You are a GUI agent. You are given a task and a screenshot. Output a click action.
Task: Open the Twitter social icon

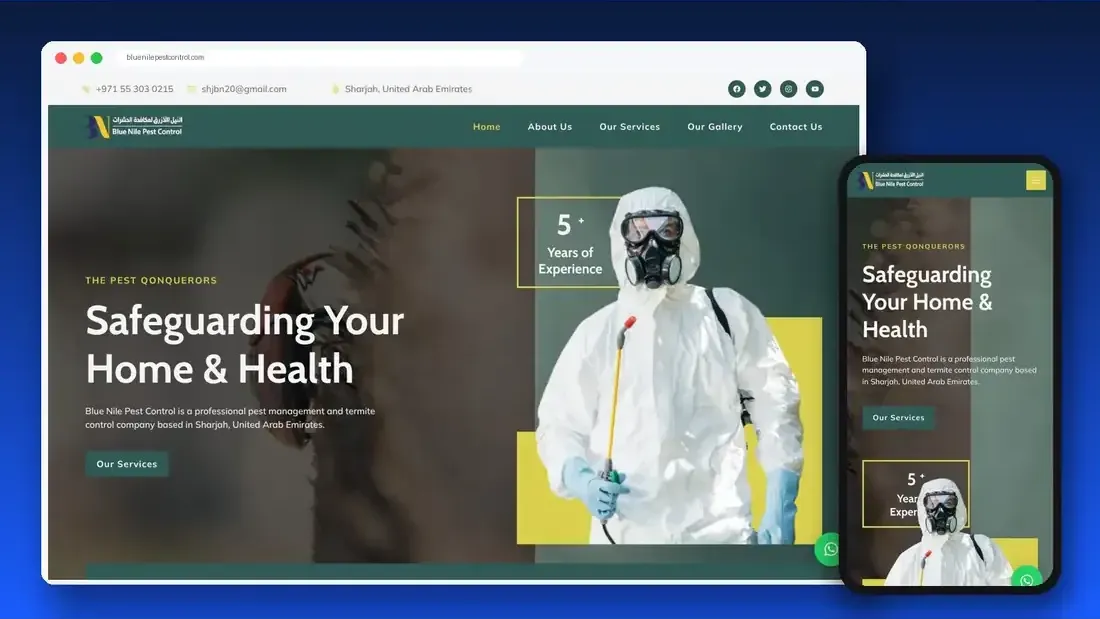[763, 89]
